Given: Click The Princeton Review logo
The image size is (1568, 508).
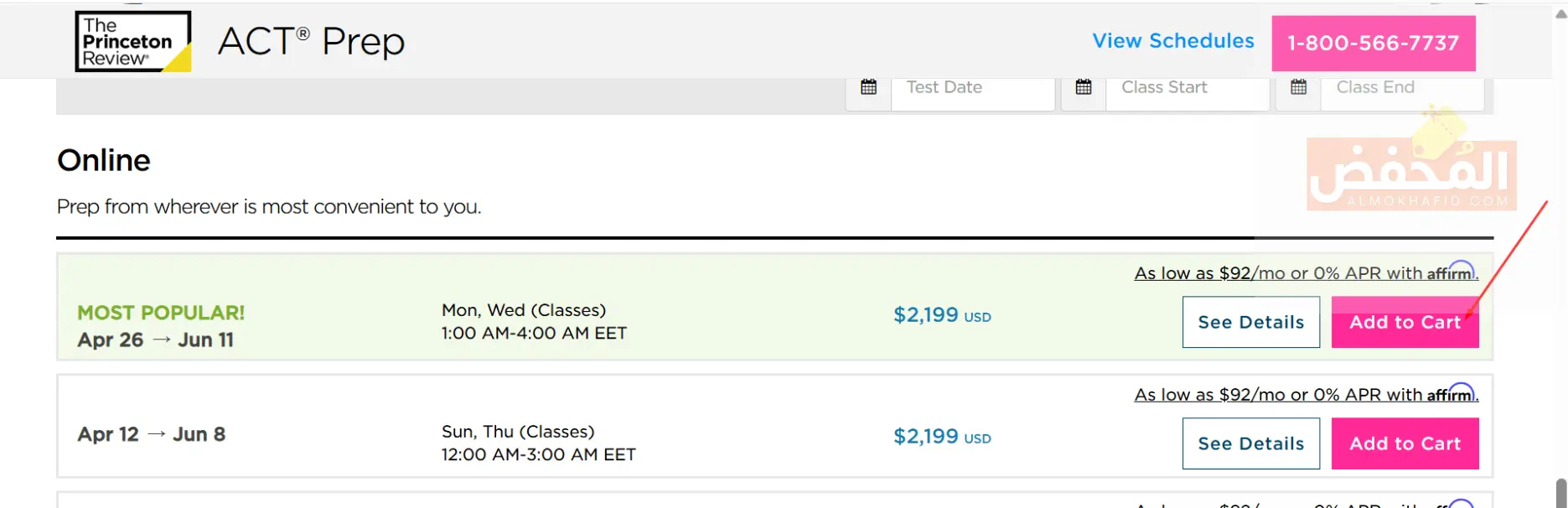Looking at the screenshot, I should [x=133, y=41].
